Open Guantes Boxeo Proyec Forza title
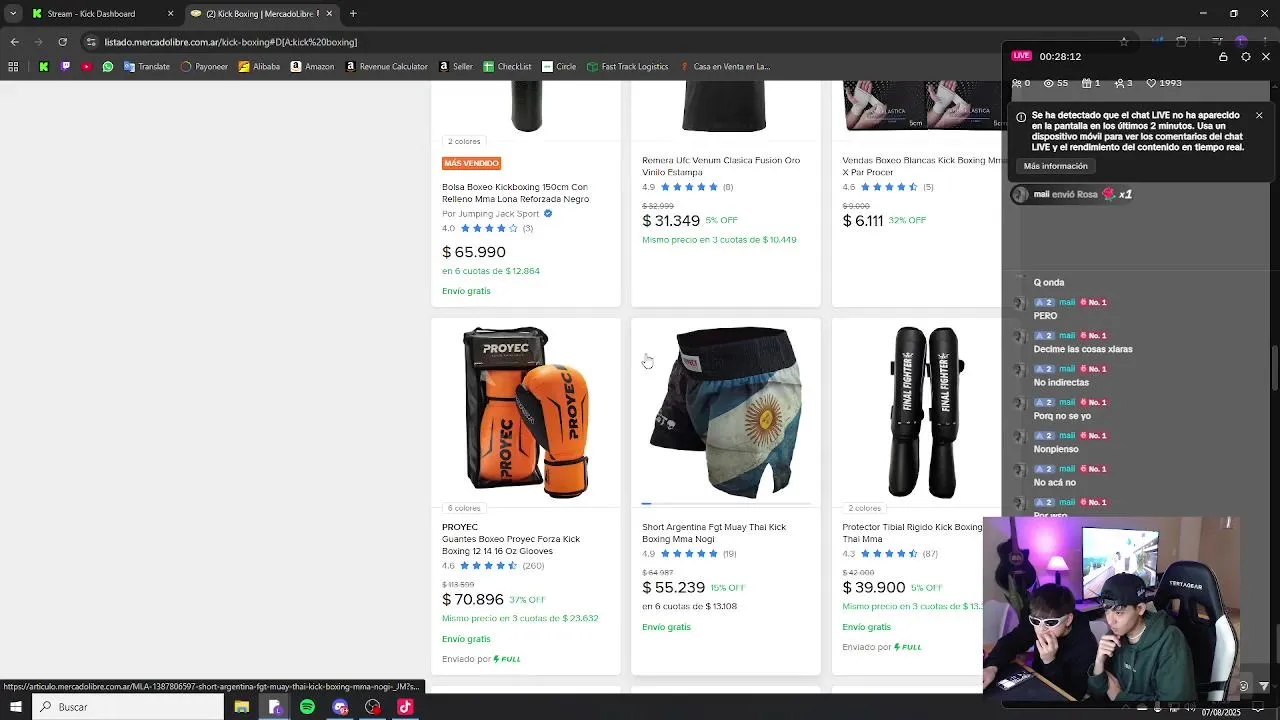1280x720 pixels. tap(511, 545)
